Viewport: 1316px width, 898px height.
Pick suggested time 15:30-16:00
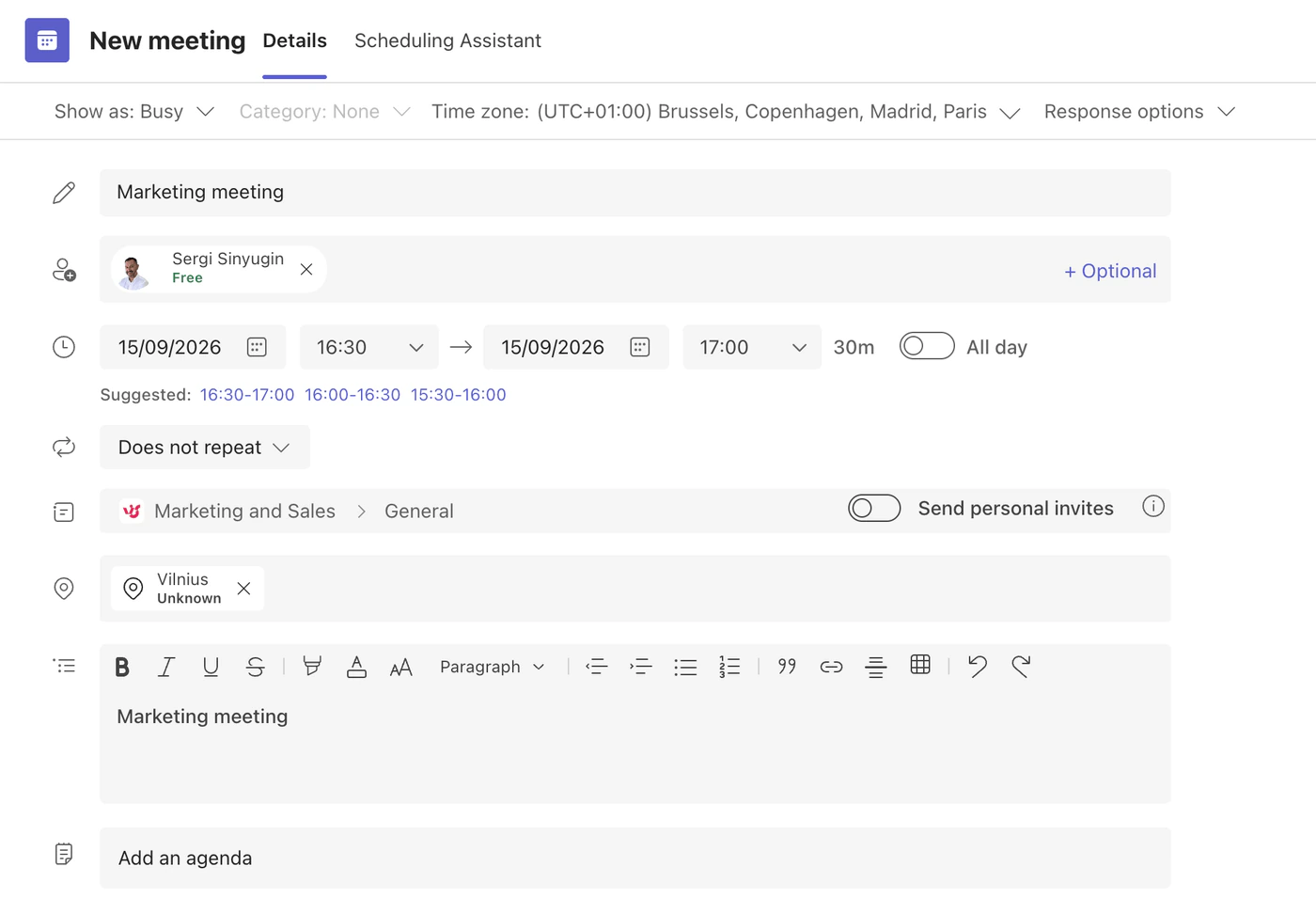coord(458,395)
